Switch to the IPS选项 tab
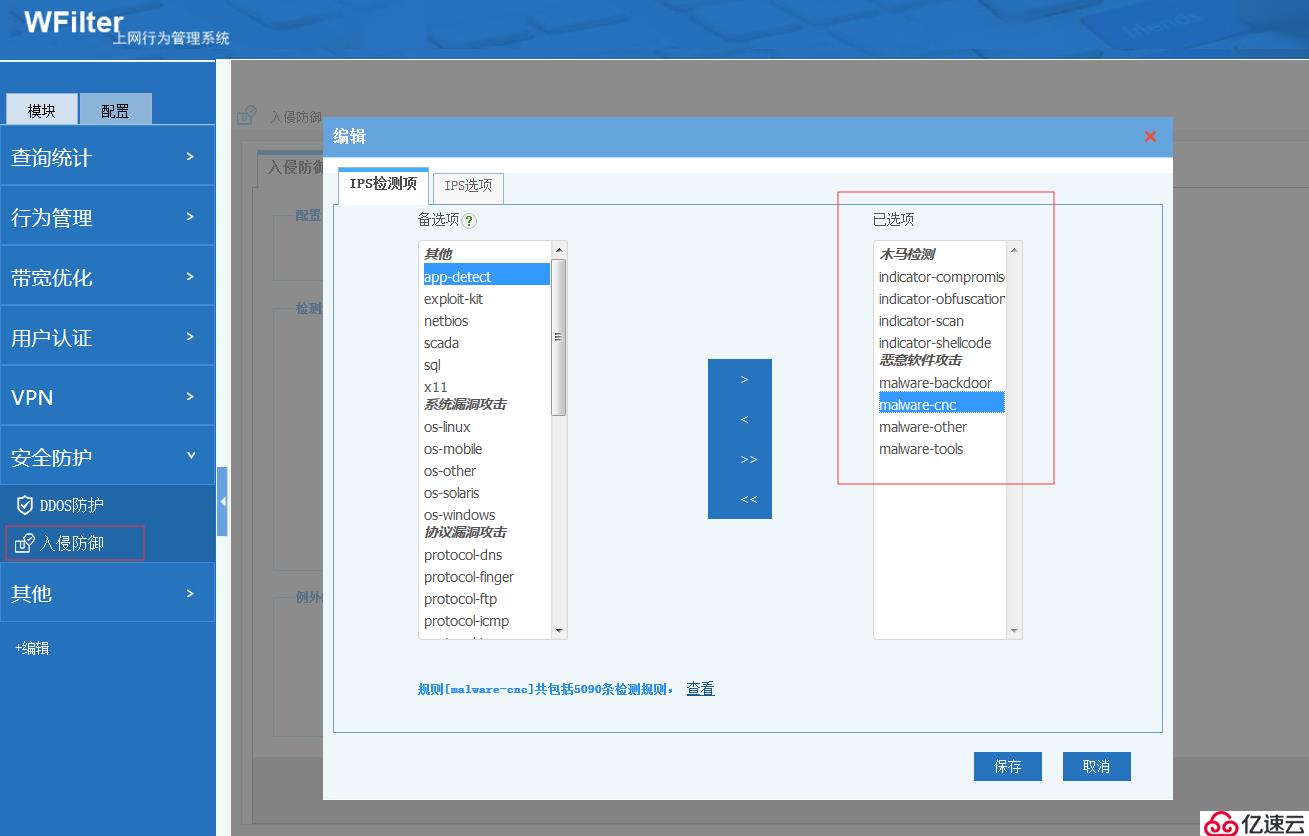This screenshot has width=1309, height=836. (468, 186)
